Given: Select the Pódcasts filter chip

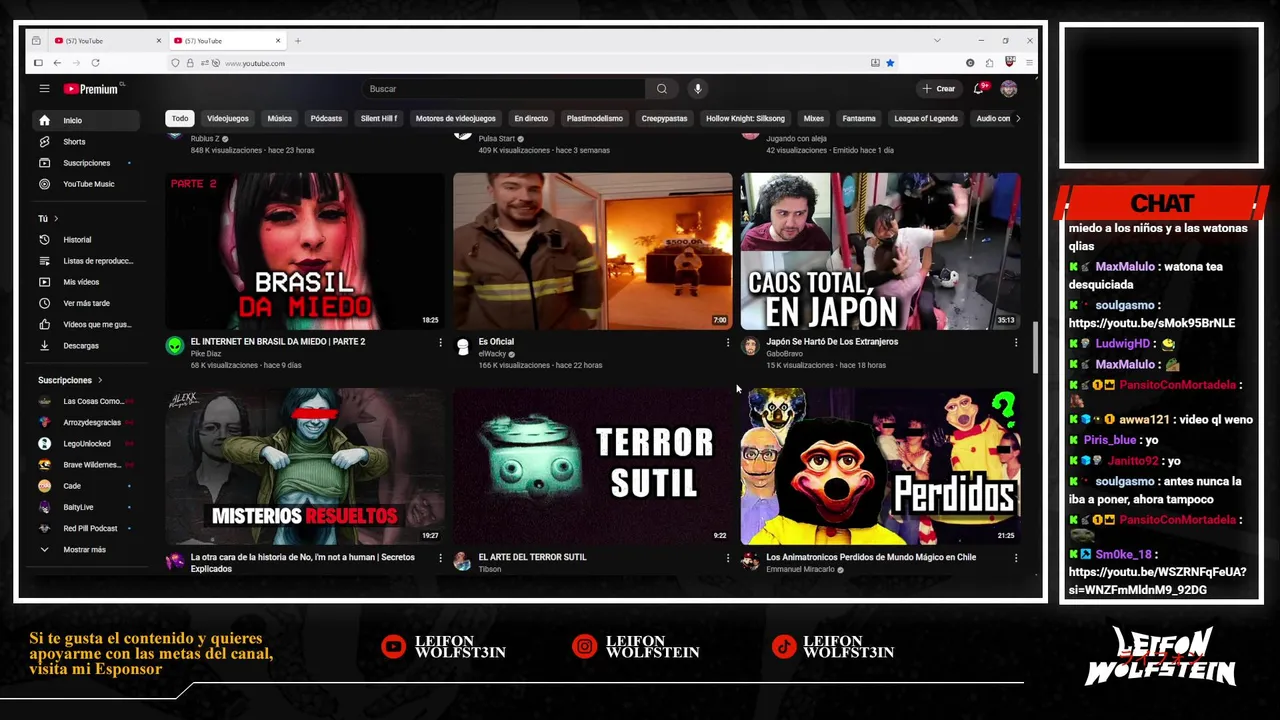Looking at the screenshot, I should pyautogui.click(x=326, y=118).
